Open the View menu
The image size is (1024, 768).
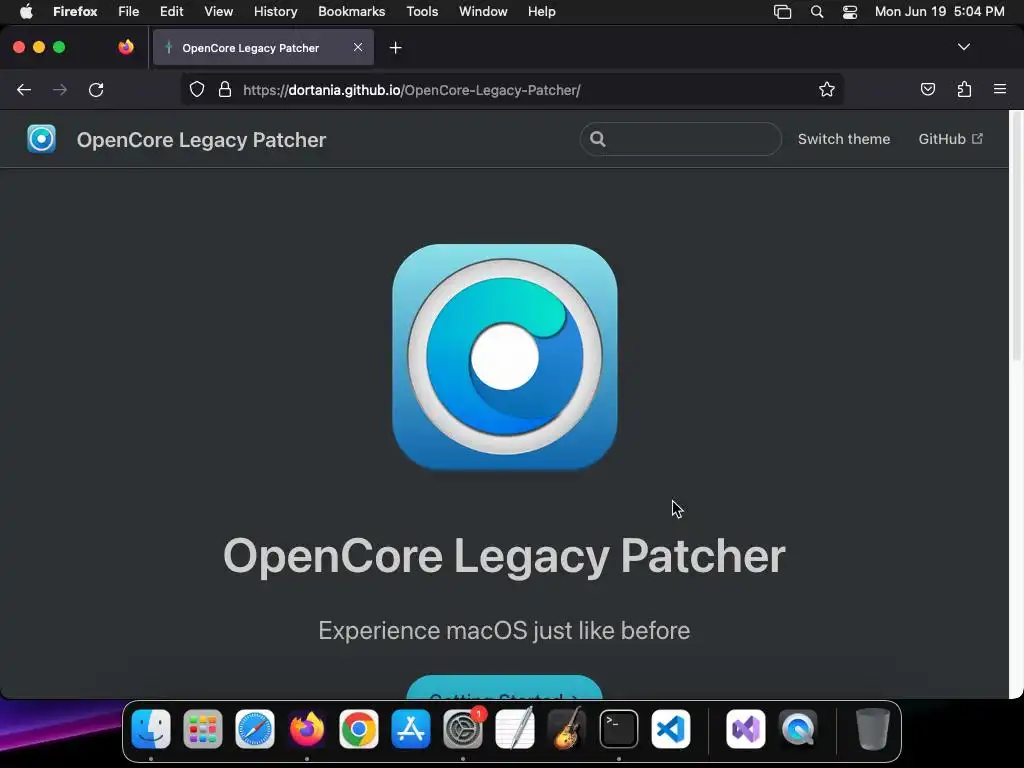pos(218,12)
